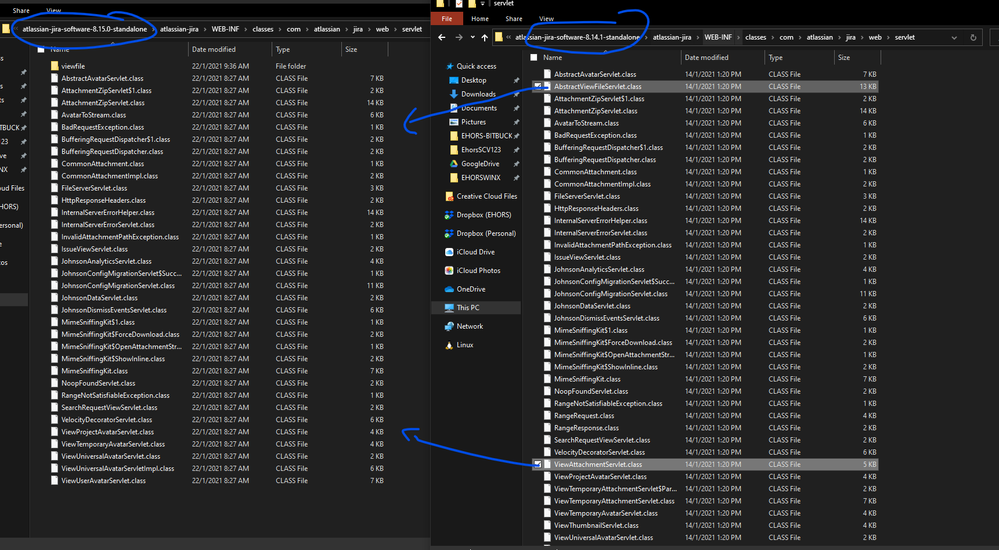
Task: Go to atlassian-jira-software-8.14.1-standalone breadcrumb
Action: click(x=577, y=38)
